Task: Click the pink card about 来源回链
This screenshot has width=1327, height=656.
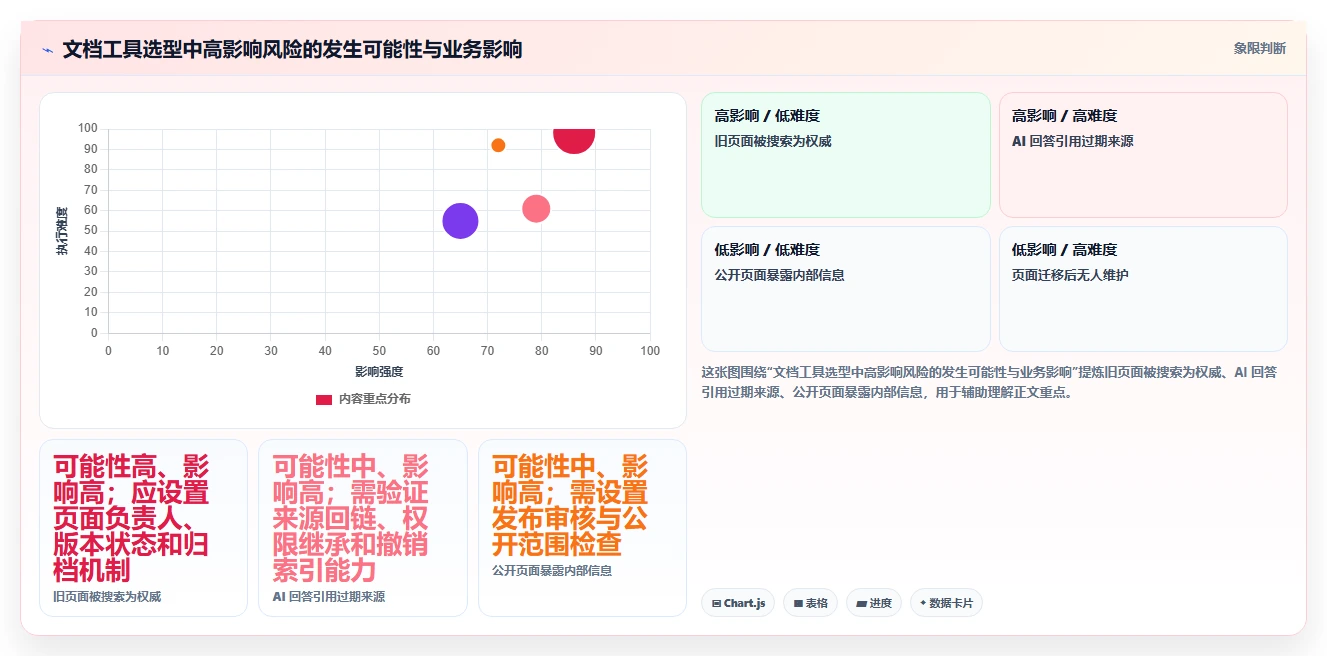Action: tap(363, 528)
